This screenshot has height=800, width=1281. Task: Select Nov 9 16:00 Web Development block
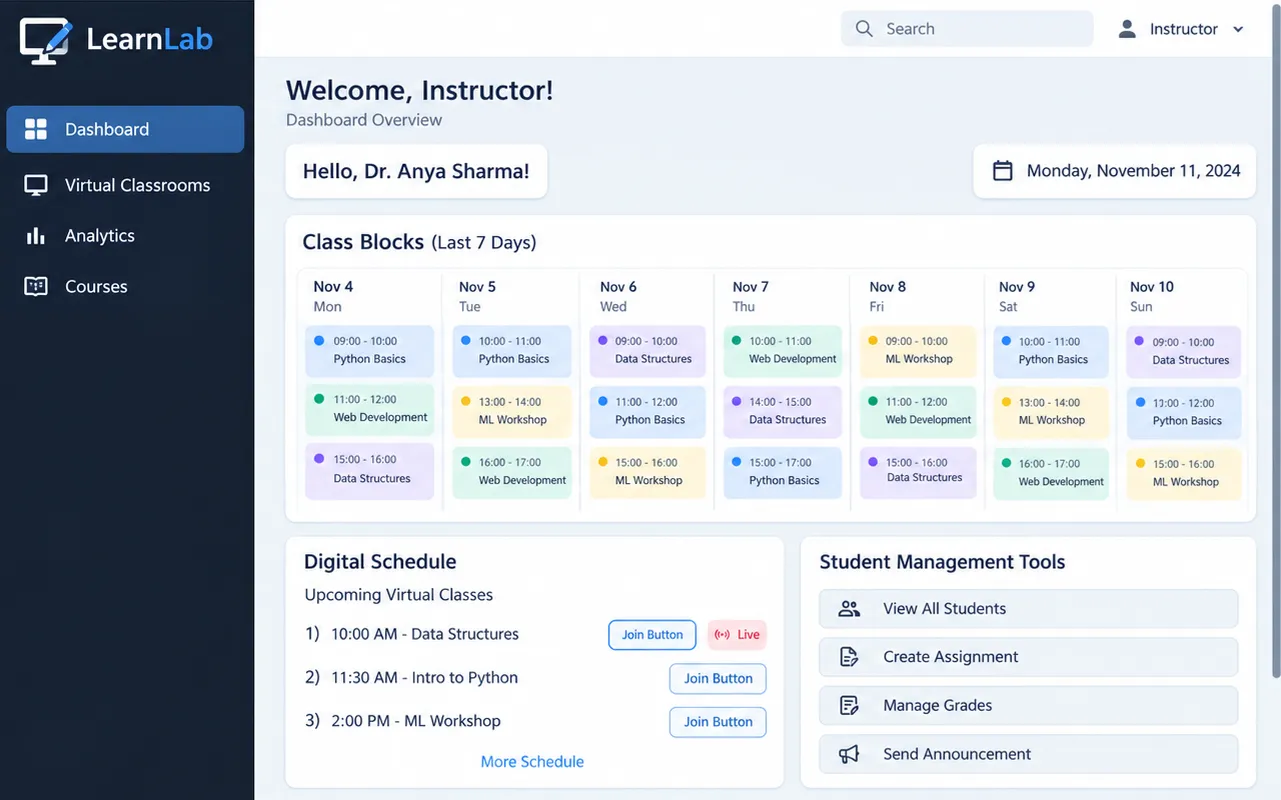pos(1051,473)
